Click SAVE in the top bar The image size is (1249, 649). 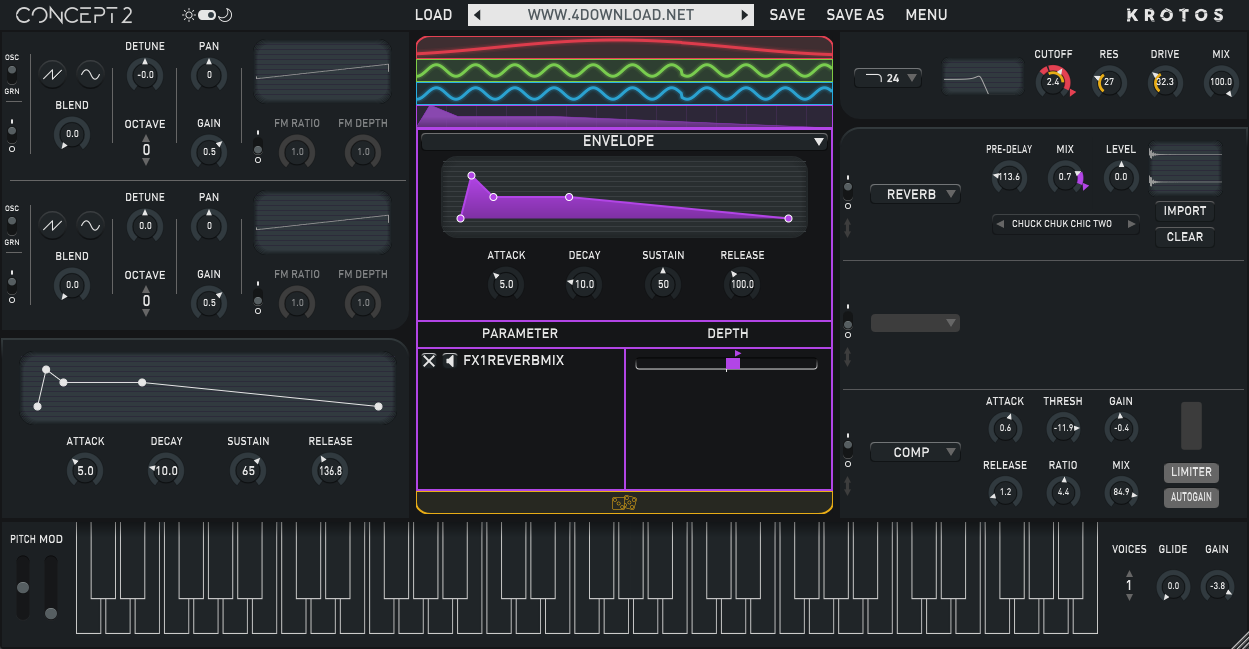tap(787, 15)
